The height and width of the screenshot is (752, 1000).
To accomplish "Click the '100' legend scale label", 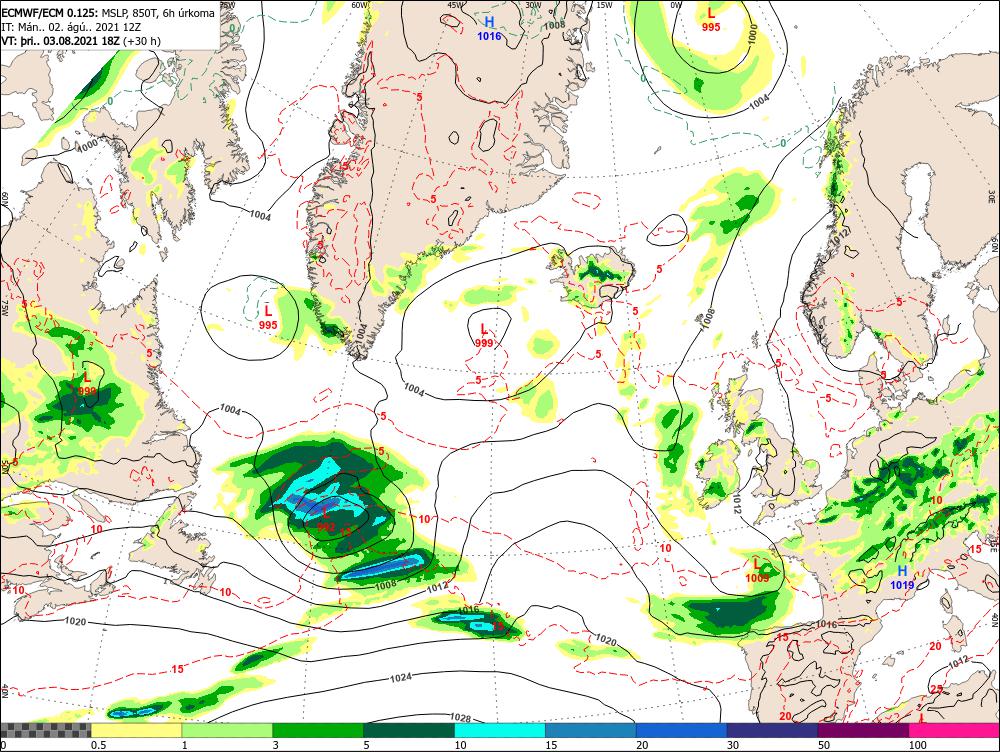I will (x=917, y=745).
